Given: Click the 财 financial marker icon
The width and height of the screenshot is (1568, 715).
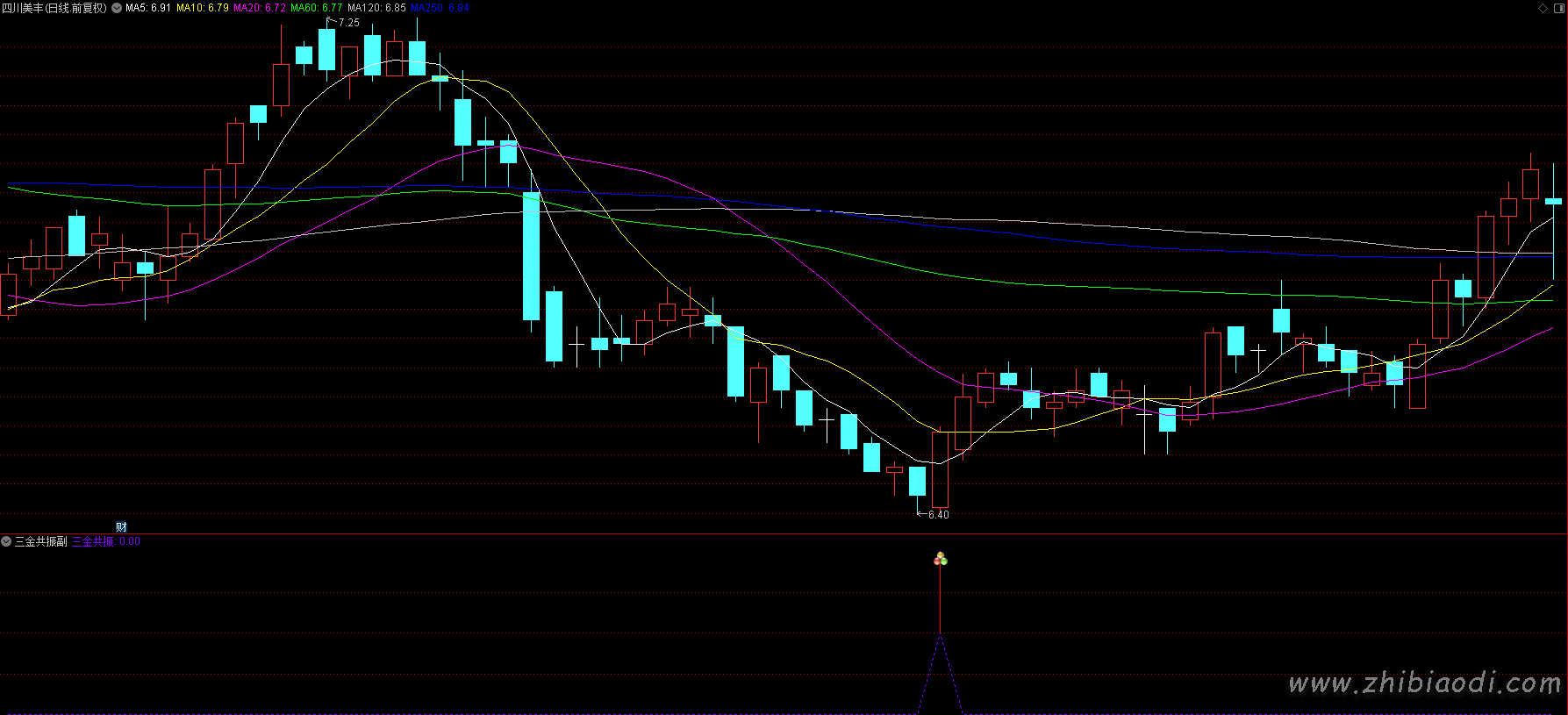Looking at the screenshot, I should point(121,526).
